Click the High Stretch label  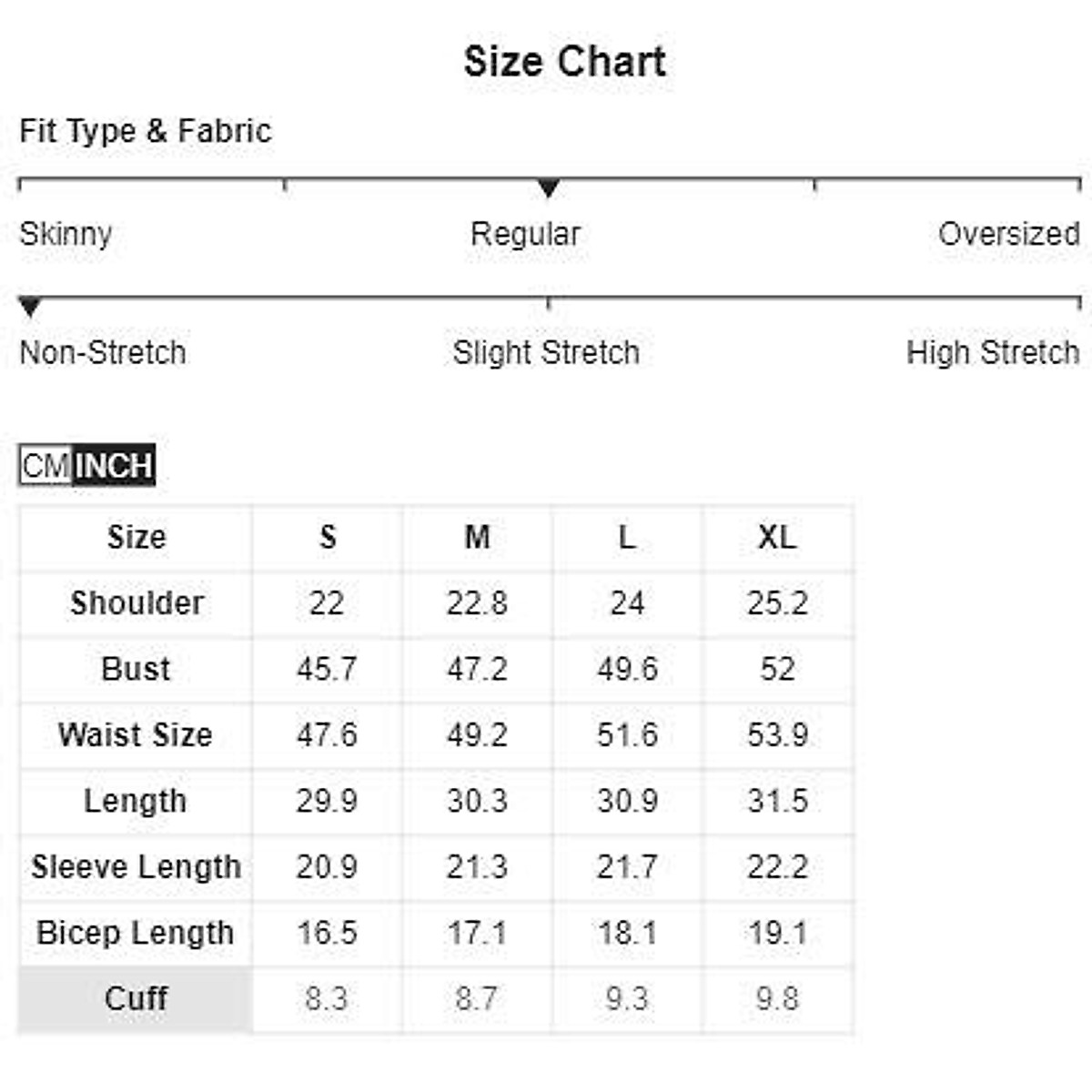[x=992, y=352]
